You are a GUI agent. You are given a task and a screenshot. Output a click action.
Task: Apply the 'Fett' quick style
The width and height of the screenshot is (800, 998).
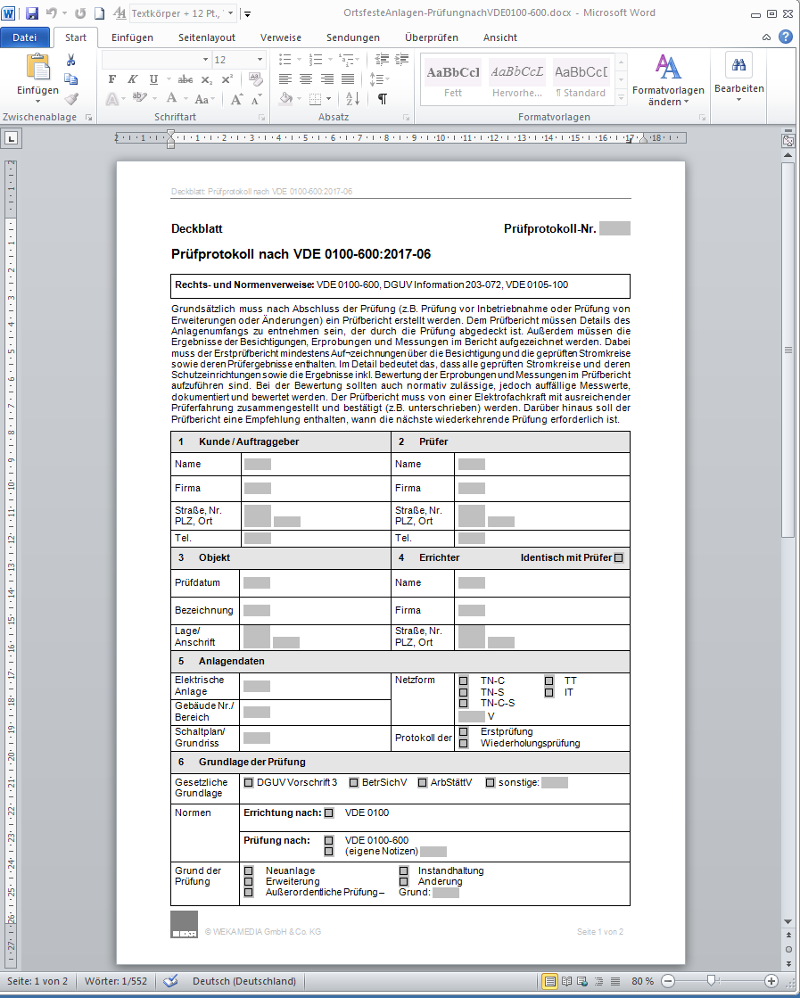[x=453, y=79]
